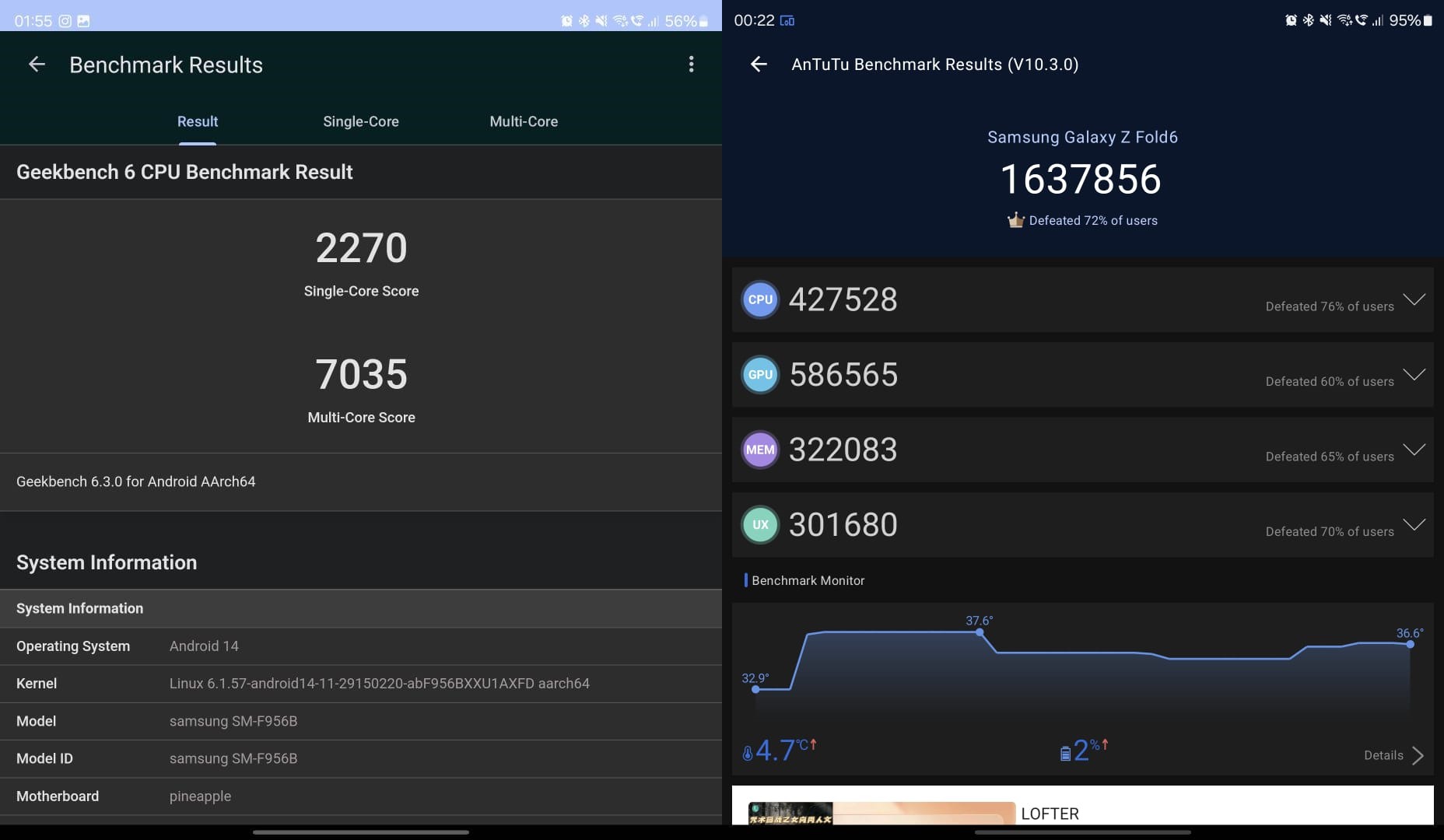Tap Defeated 76% of users in CPU row
The image size is (1444, 840).
tap(1330, 306)
